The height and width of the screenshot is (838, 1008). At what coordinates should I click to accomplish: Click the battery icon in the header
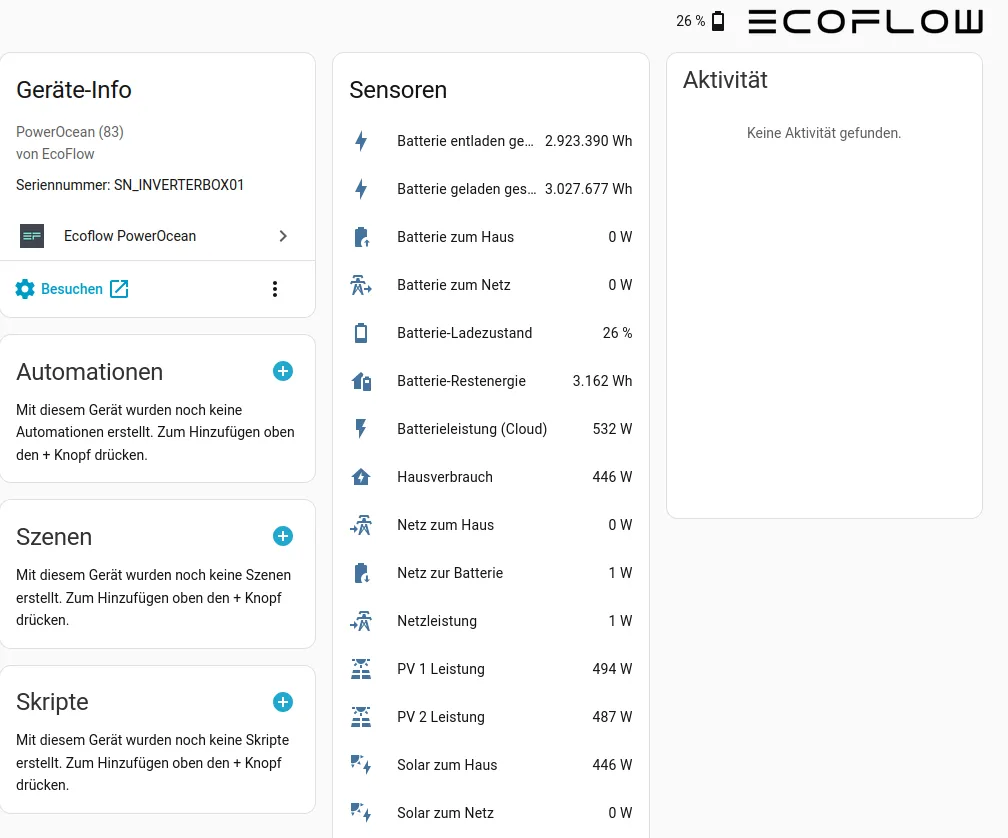[718, 21]
